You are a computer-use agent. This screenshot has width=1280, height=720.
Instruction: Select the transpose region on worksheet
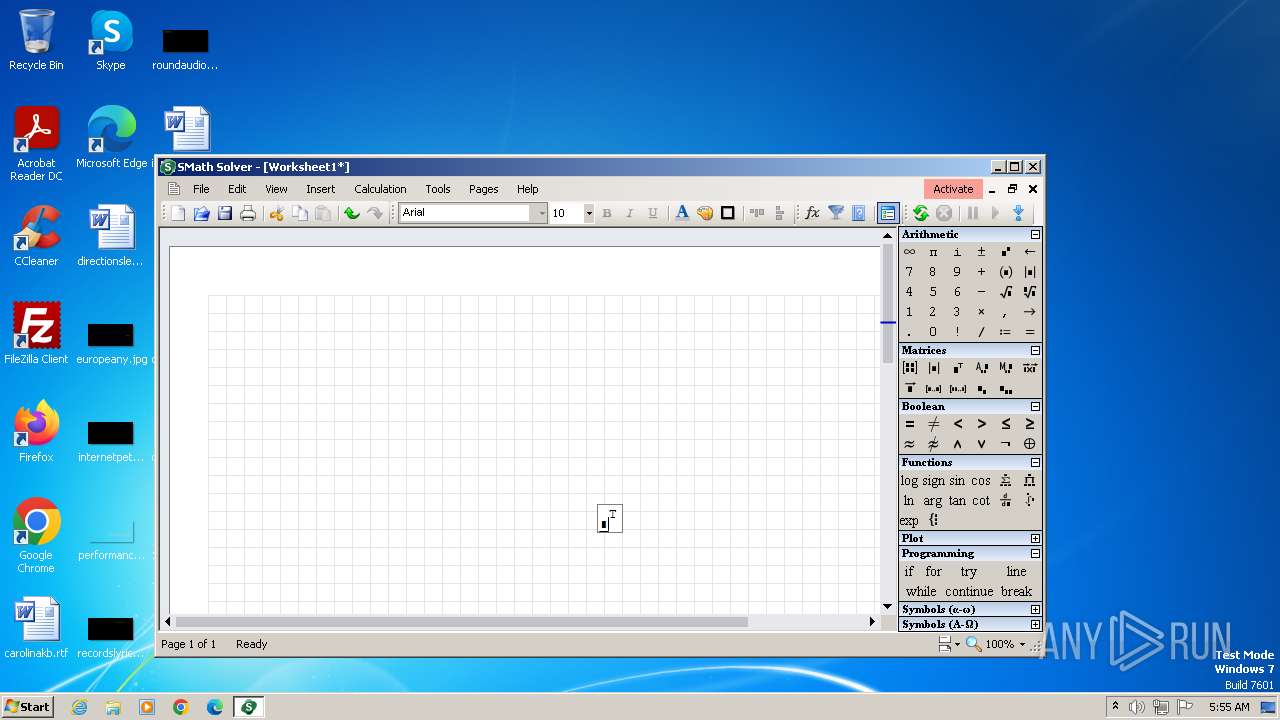tap(610, 519)
